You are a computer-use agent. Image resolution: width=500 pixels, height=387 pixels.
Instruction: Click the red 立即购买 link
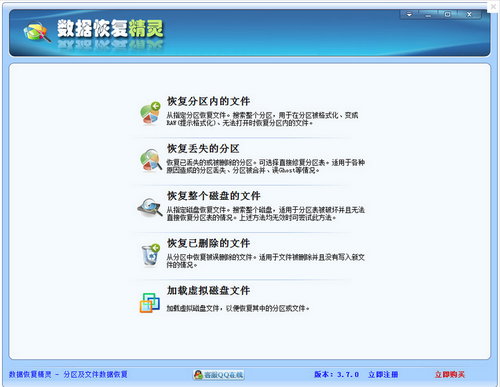pos(450,374)
